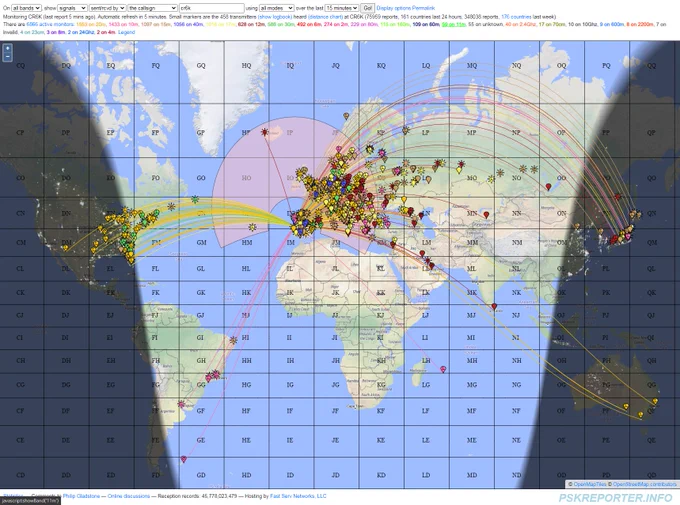The width and height of the screenshot is (680, 505).
Task: Open the Philip Gladstone link
Action: [81, 496]
